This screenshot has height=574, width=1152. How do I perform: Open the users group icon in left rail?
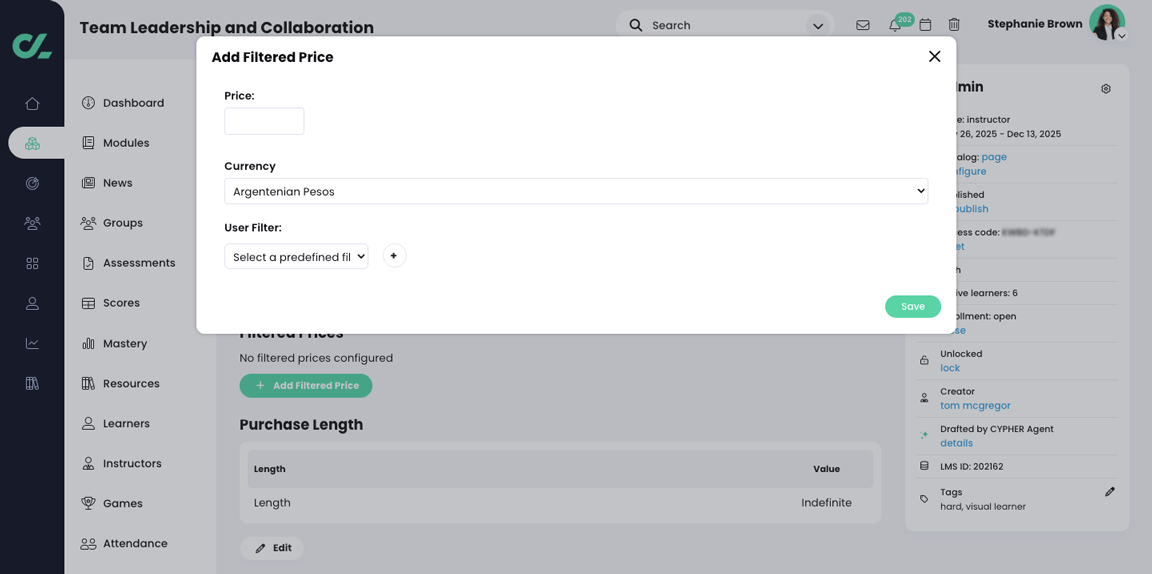click(x=32, y=223)
